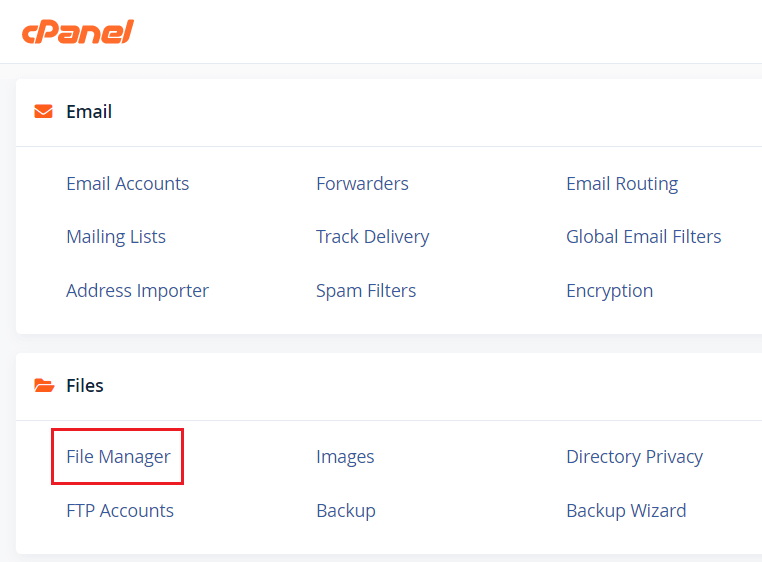The image size is (762, 562).
Task: Open the Backup page
Action: click(346, 511)
